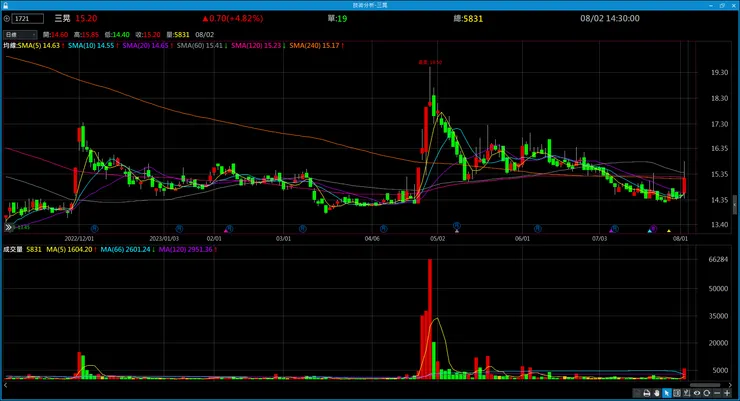Click the monthly marker near 2022/12/01
Image resolution: width=740 pixels, height=401 pixels.
(94, 228)
